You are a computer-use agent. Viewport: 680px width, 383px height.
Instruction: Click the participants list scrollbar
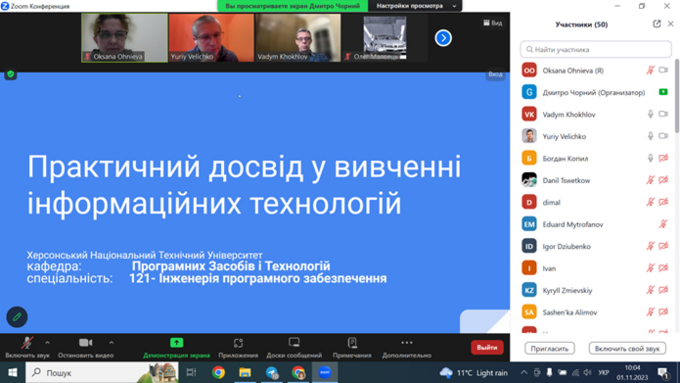(x=677, y=95)
